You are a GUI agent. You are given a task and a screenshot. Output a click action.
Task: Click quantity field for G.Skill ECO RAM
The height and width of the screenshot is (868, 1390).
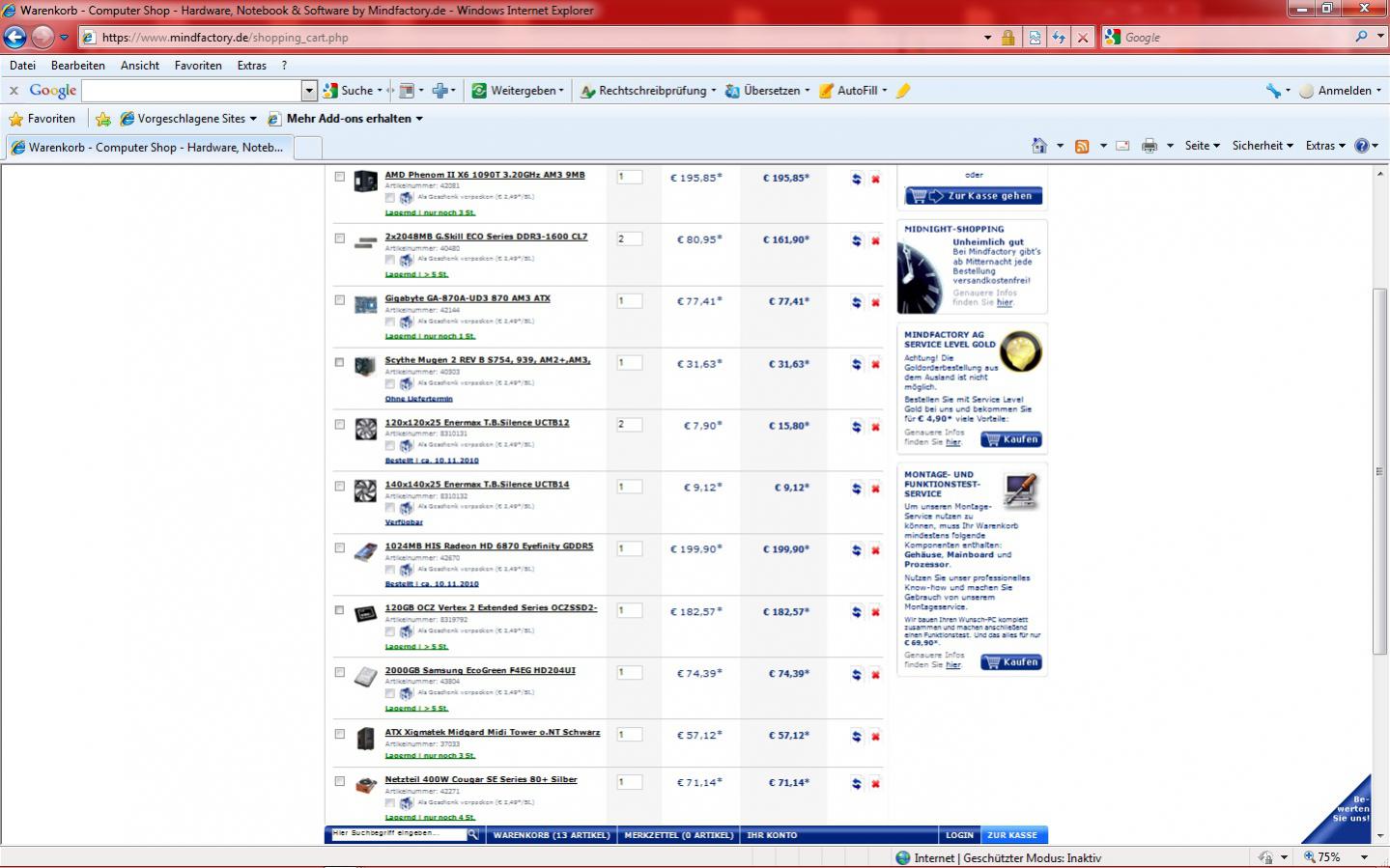point(630,238)
